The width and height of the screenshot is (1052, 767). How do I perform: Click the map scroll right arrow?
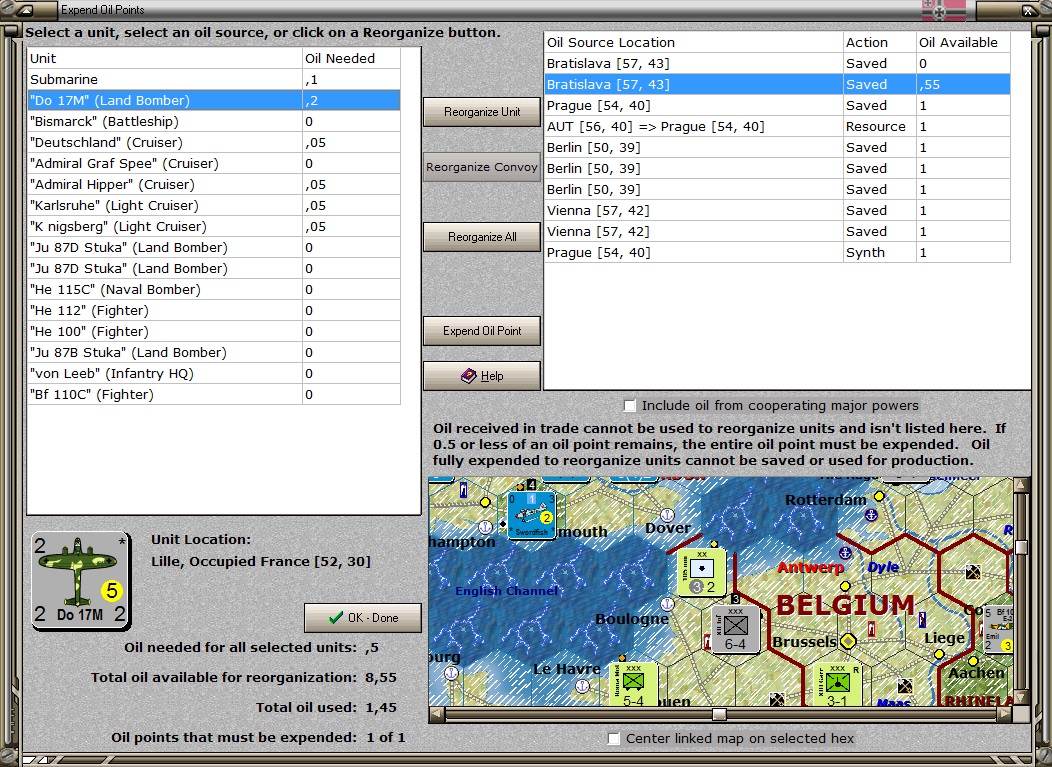[1004, 714]
